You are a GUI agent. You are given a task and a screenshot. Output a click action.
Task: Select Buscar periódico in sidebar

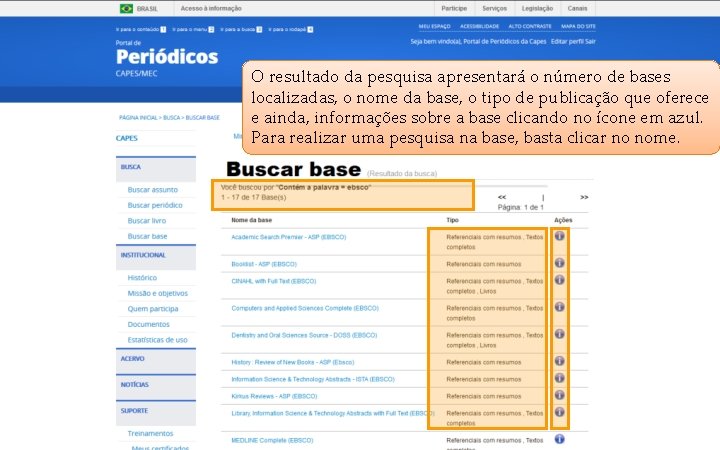155,205
